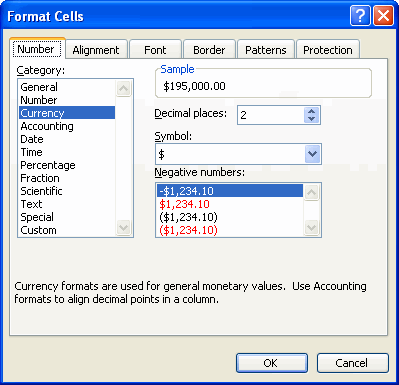Pick the Accounting category

67,126
